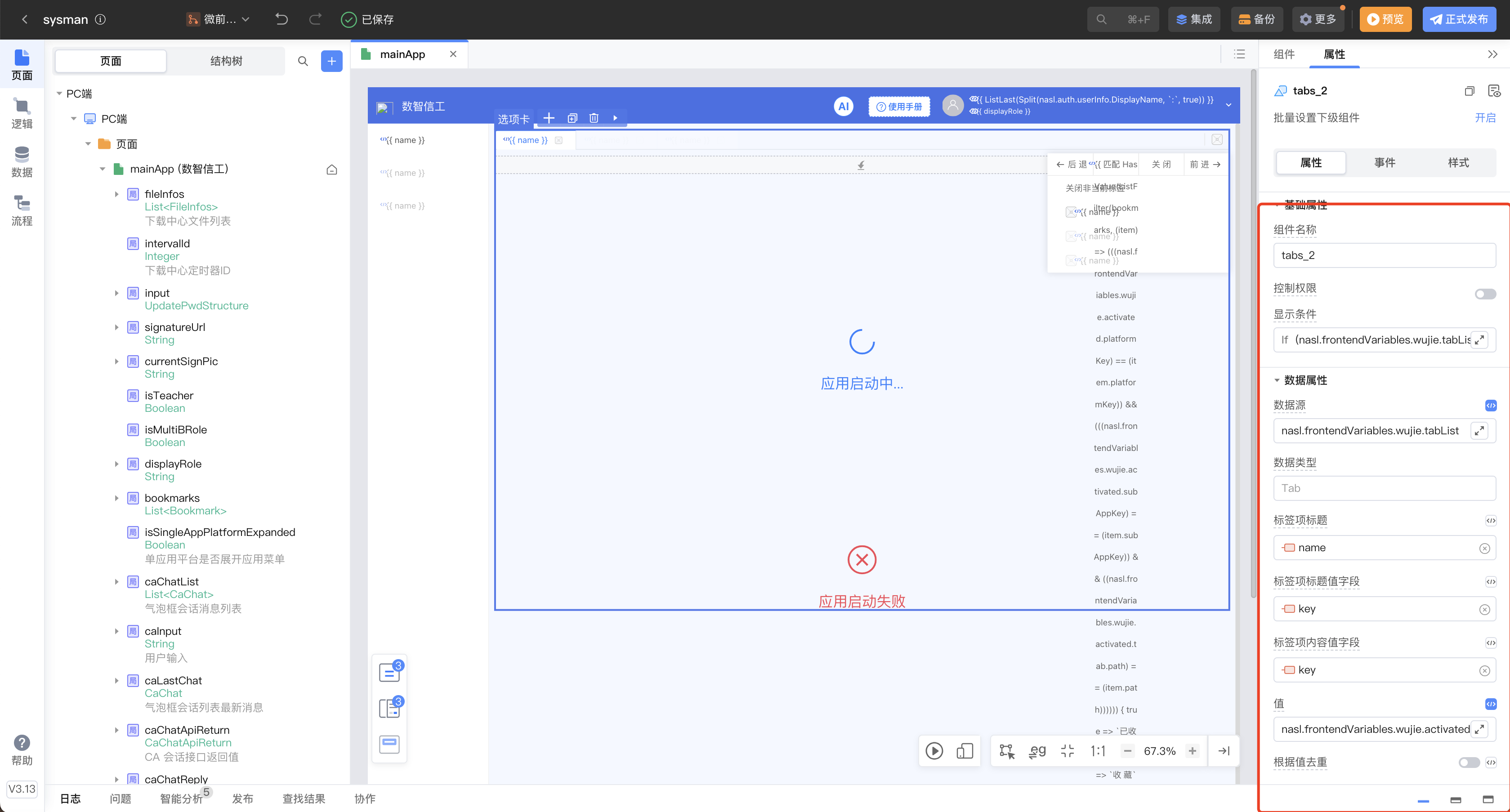Open the 流程 process sidebar panel

(22, 210)
